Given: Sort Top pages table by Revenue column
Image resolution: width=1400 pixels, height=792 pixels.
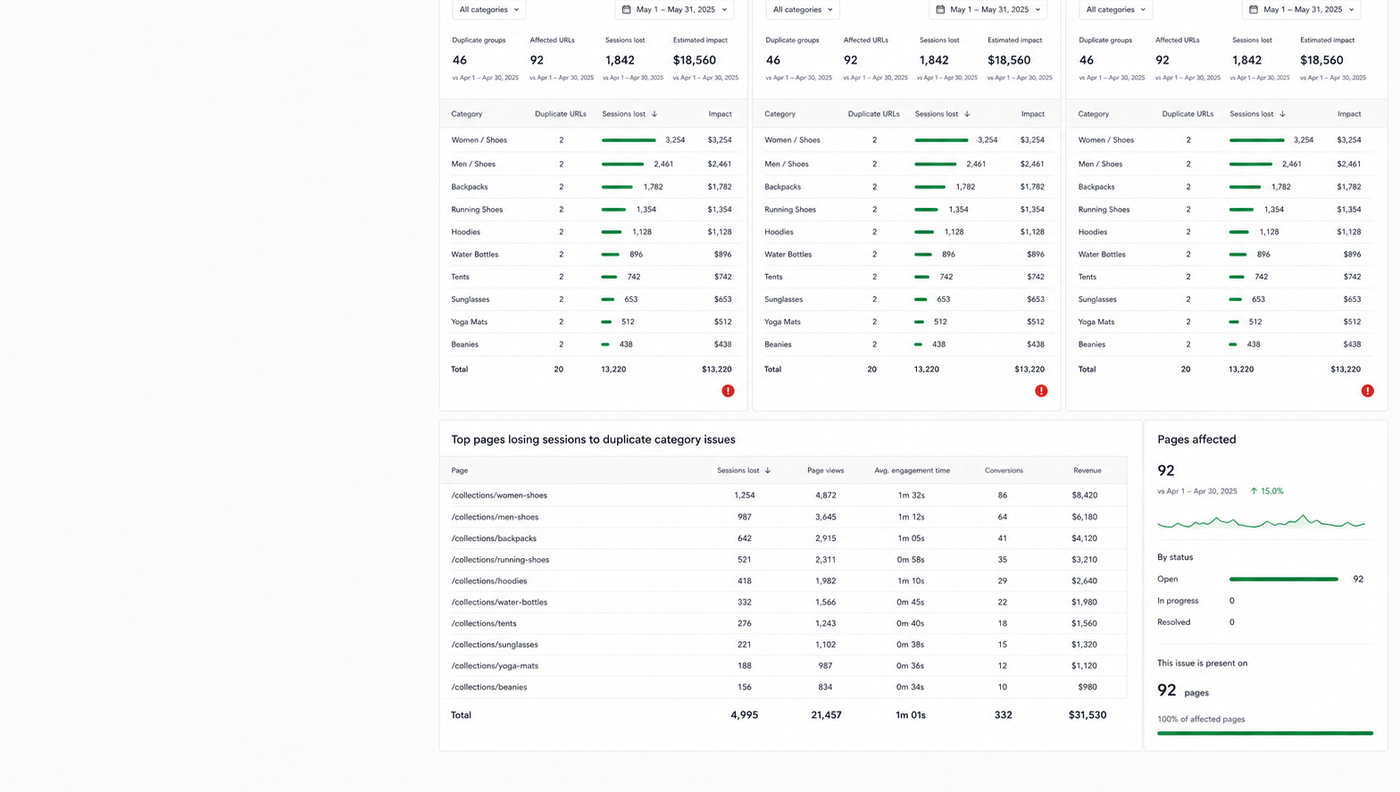Looking at the screenshot, I should (x=1087, y=470).
